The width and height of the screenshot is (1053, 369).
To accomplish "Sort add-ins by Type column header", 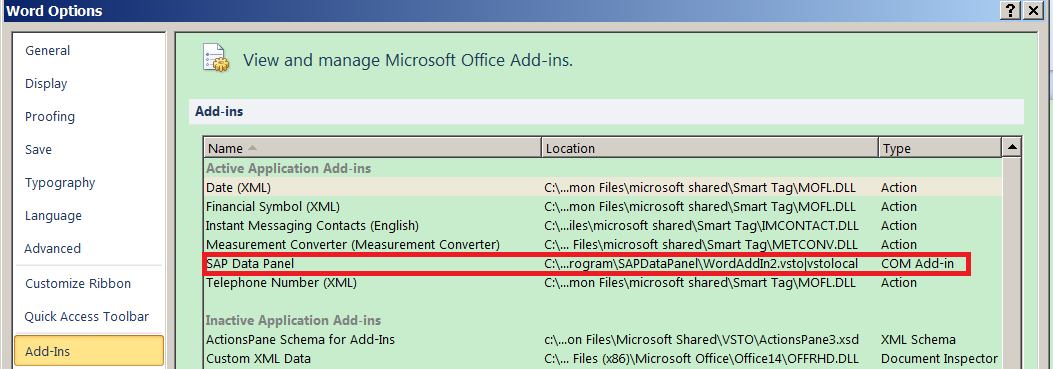I will tap(940, 148).
